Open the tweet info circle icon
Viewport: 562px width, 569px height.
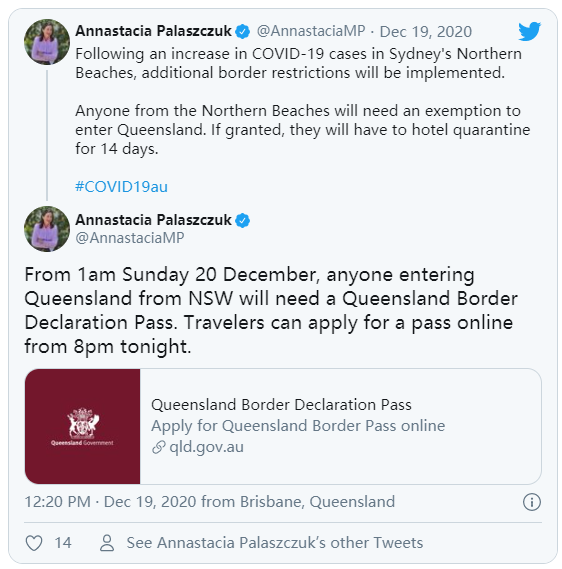[532, 502]
